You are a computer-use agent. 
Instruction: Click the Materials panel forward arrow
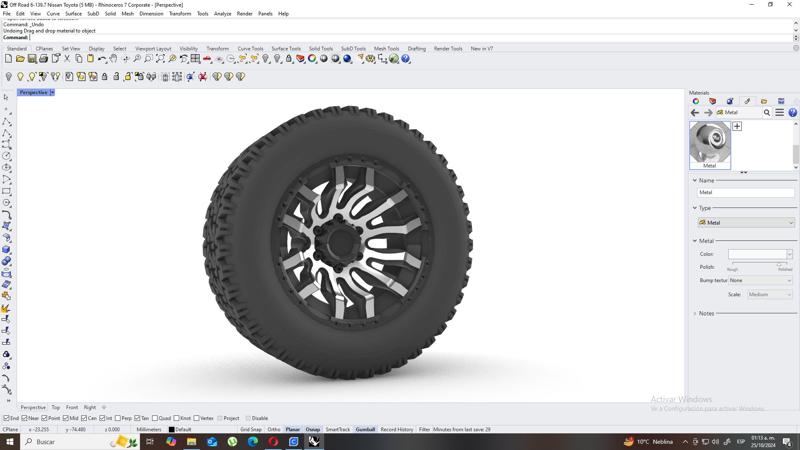point(708,113)
